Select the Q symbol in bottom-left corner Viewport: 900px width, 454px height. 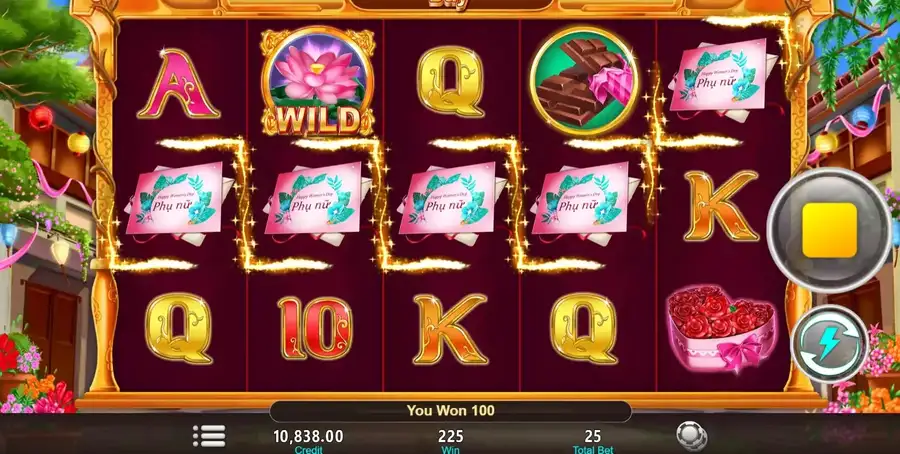click(179, 329)
